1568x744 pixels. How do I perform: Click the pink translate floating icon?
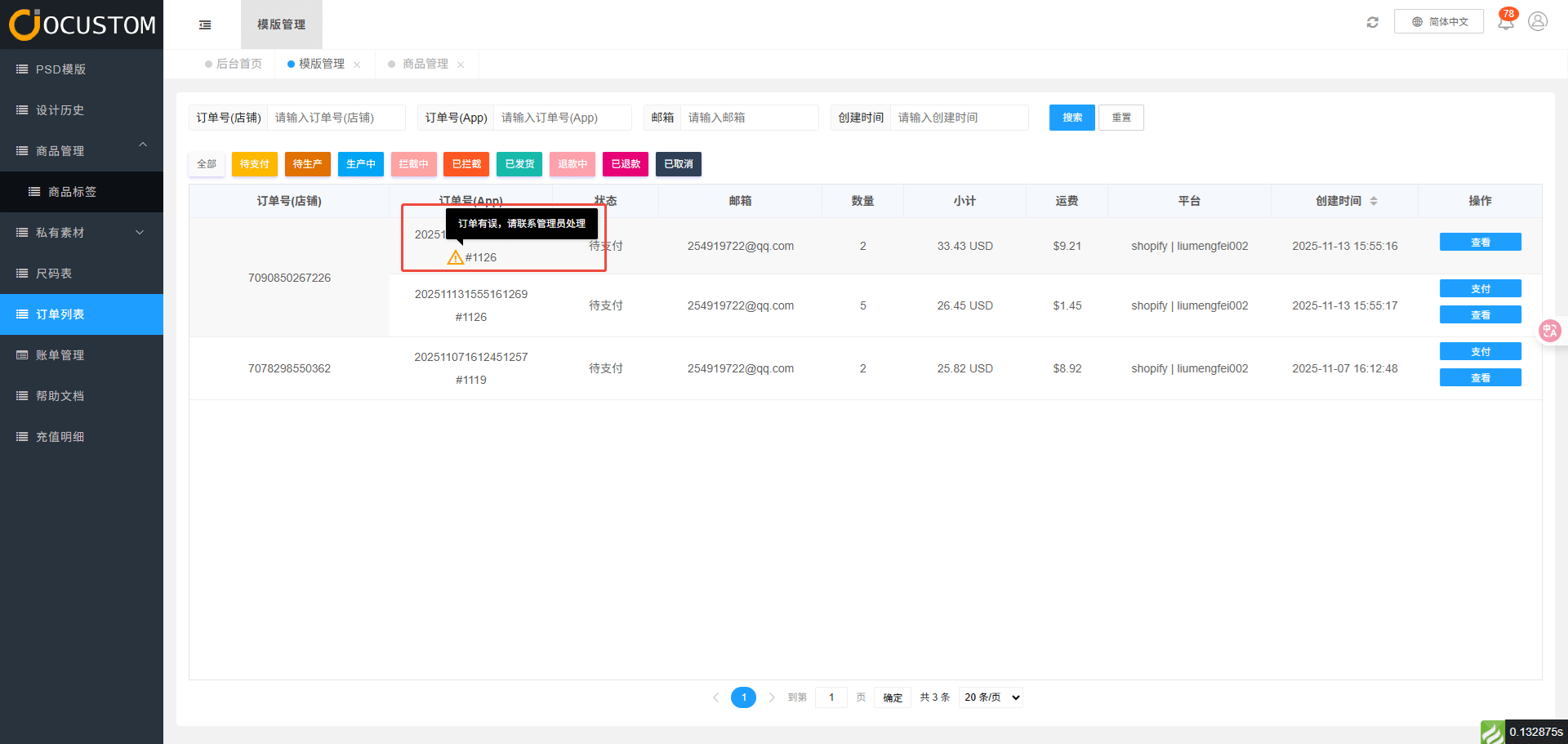click(x=1549, y=331)
